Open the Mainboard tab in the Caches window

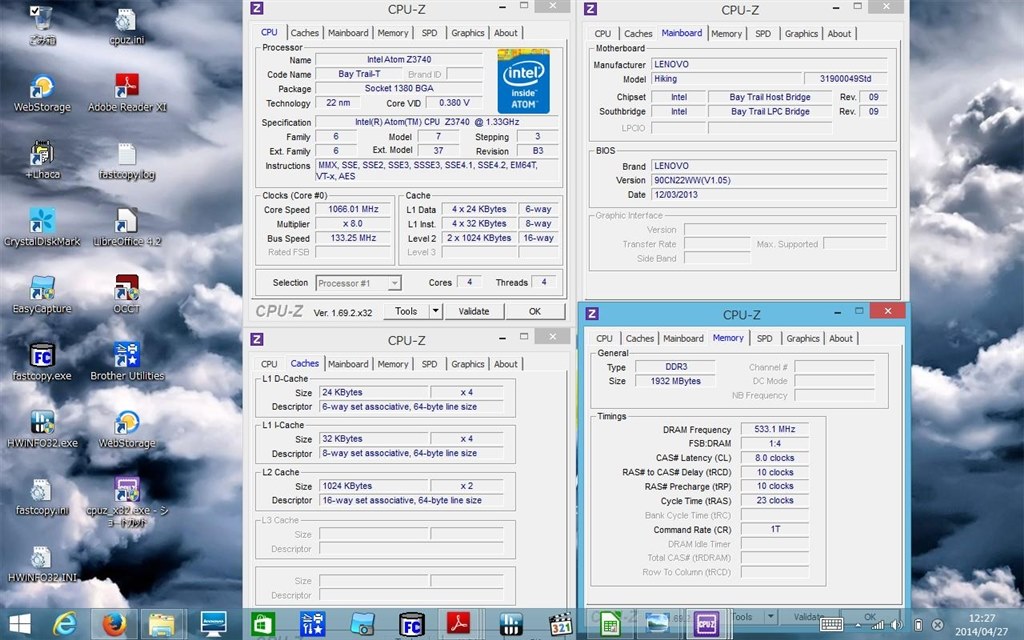pyautogui.click(x=348, y=364)
